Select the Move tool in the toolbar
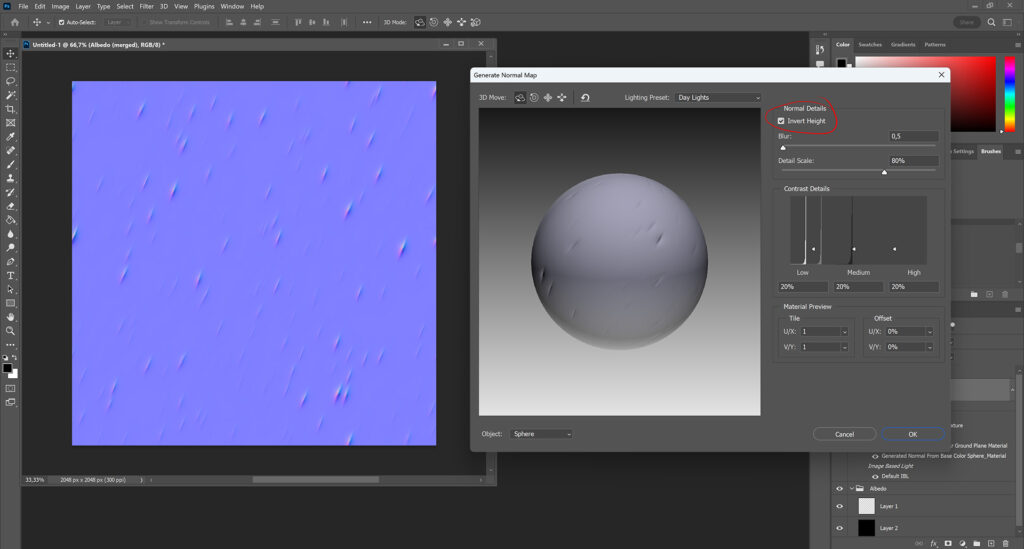The height and width of the screenshot is (549, 1024). pyautogui.click(x=11, y=53)
